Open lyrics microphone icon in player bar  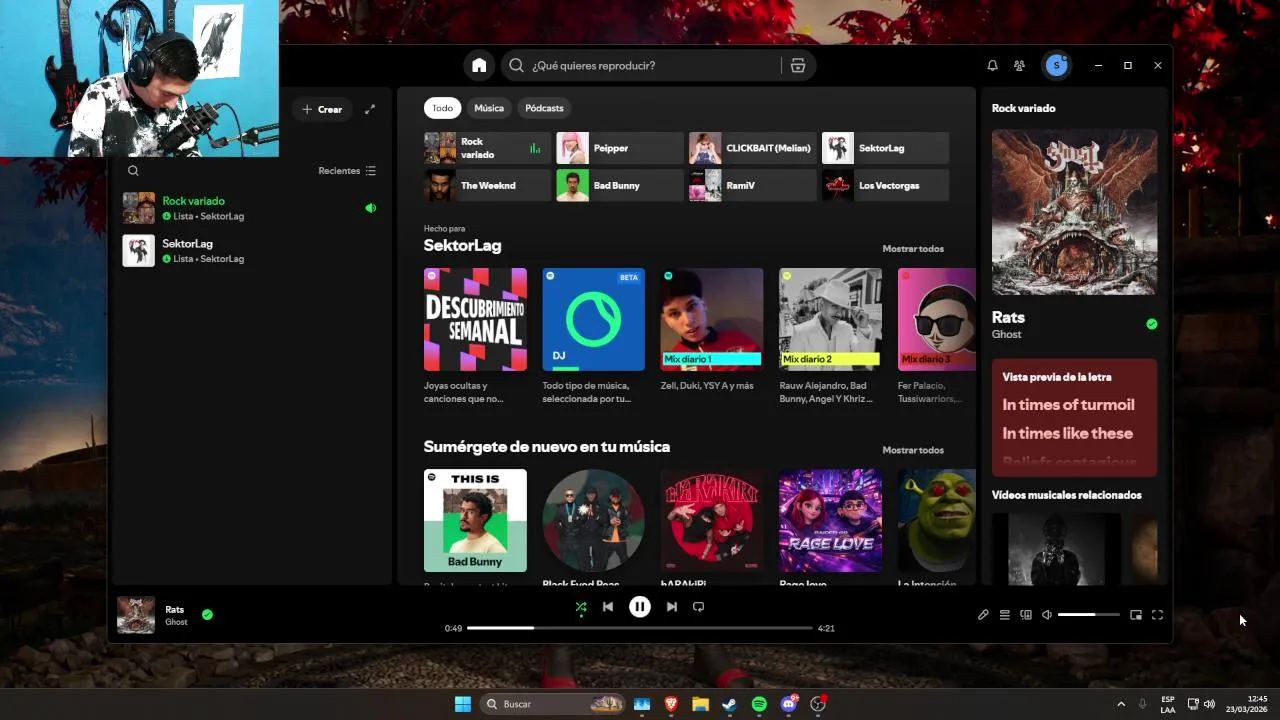pyautogui.click(x=983, y=615)
